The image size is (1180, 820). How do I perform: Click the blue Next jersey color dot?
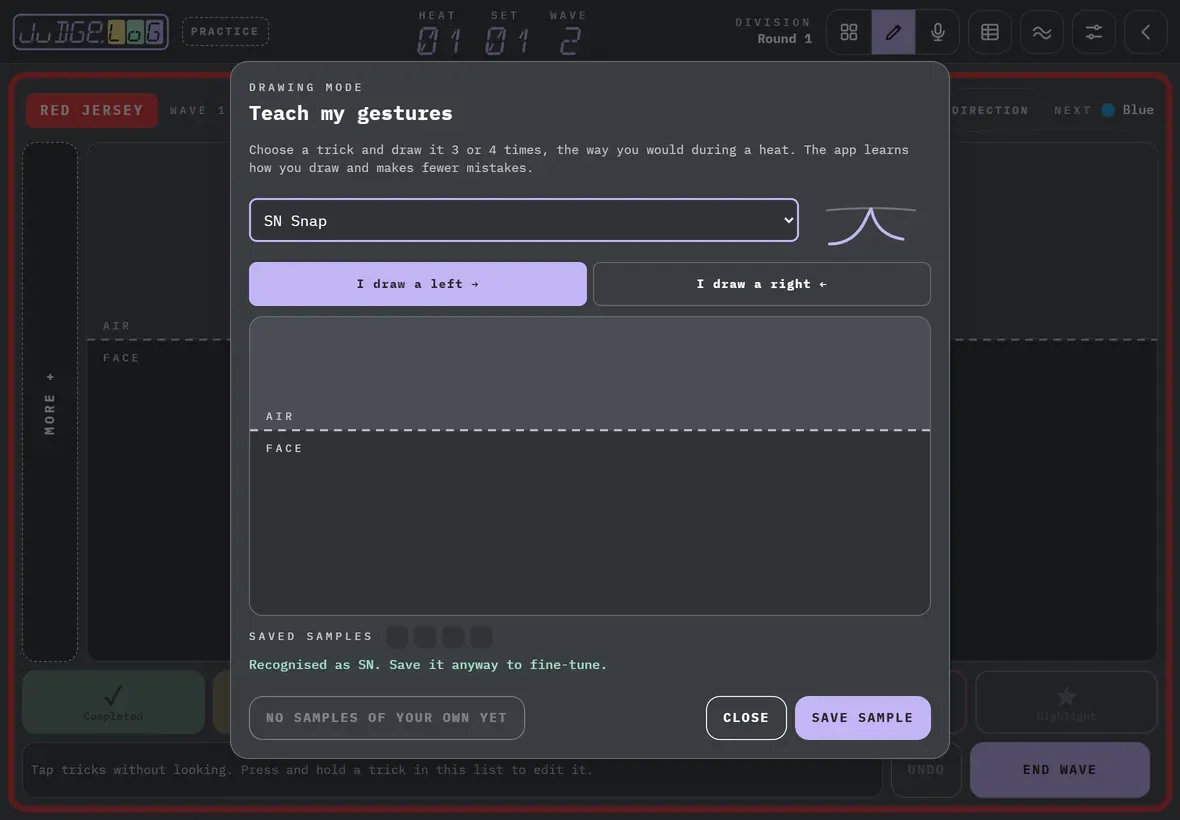pos(1108,110)
